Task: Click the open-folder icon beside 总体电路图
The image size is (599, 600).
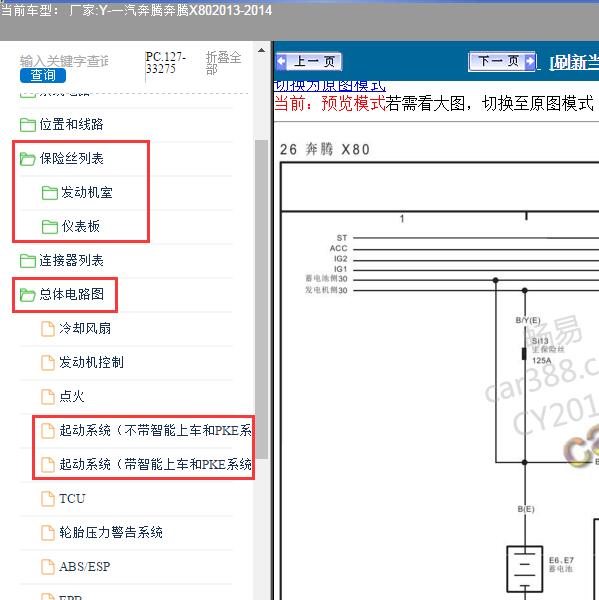Action: [x=28, y=295]
